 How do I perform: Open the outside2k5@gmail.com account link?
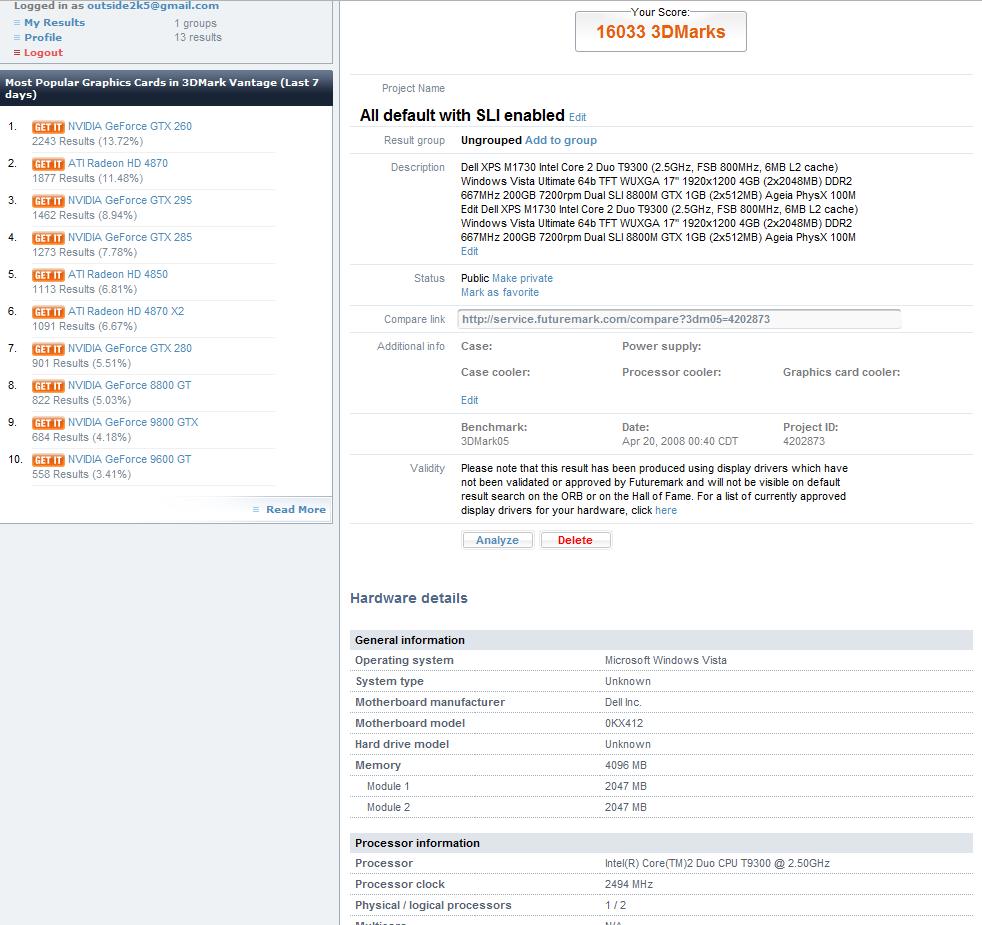153,6
